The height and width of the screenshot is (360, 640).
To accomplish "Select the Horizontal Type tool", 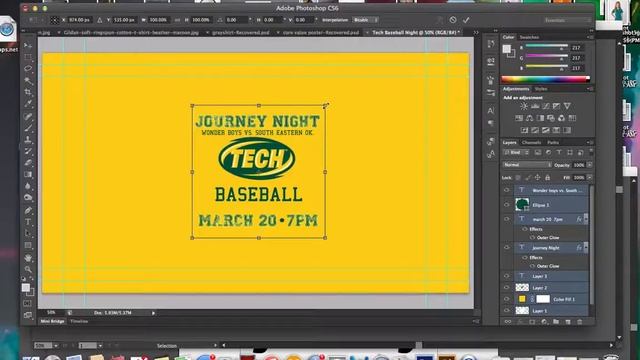I will [x=28, y=222].
